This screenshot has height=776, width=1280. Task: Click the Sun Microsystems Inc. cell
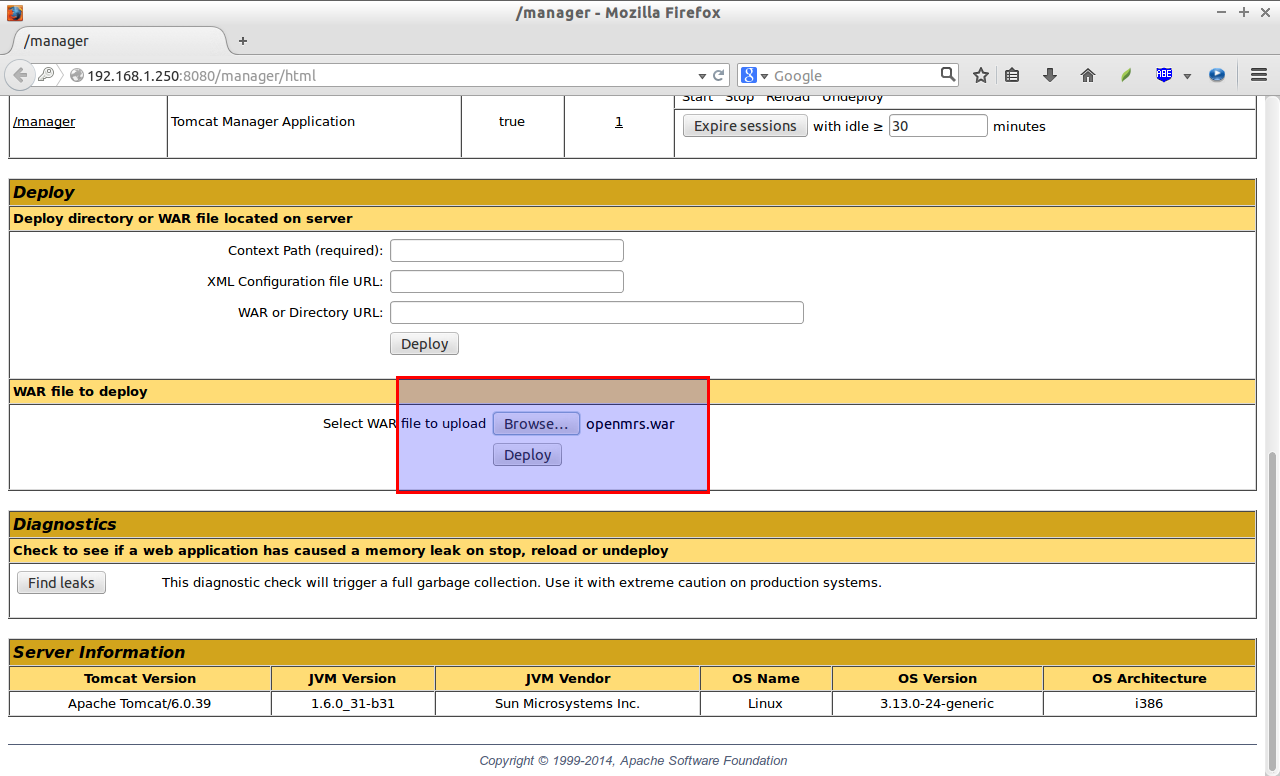(x=568, y=703)
